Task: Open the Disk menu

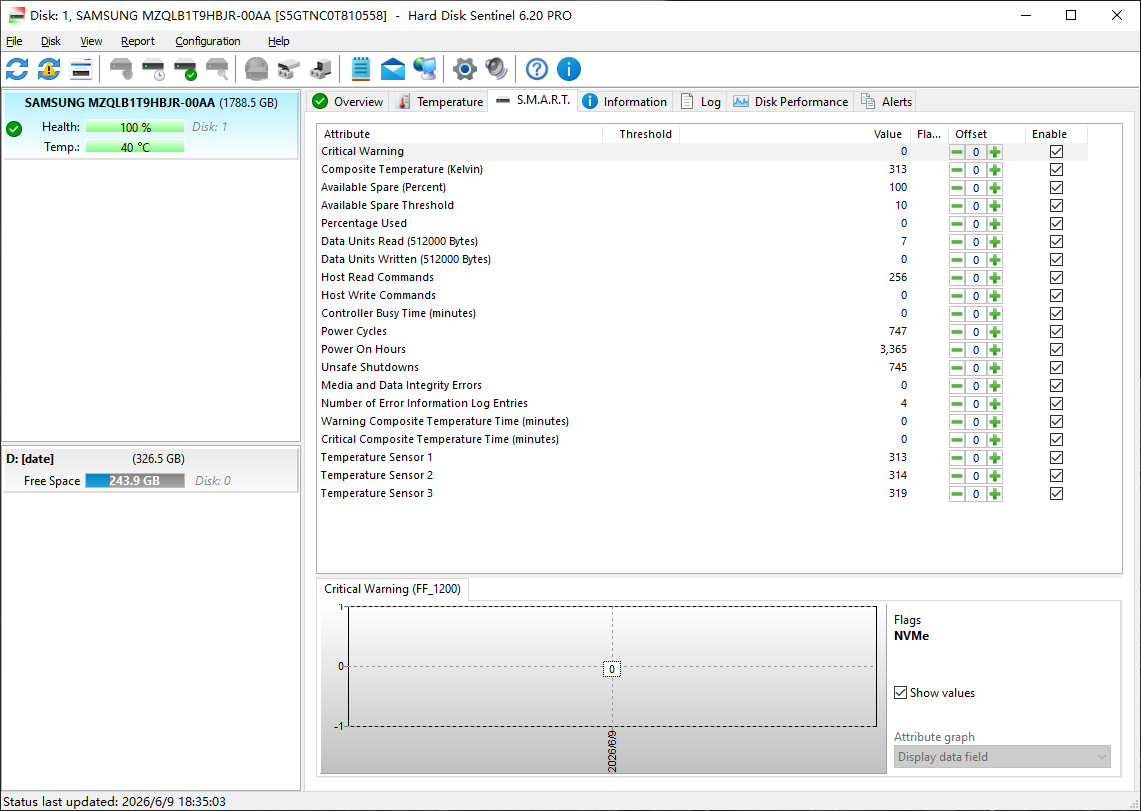Action: 51,41
